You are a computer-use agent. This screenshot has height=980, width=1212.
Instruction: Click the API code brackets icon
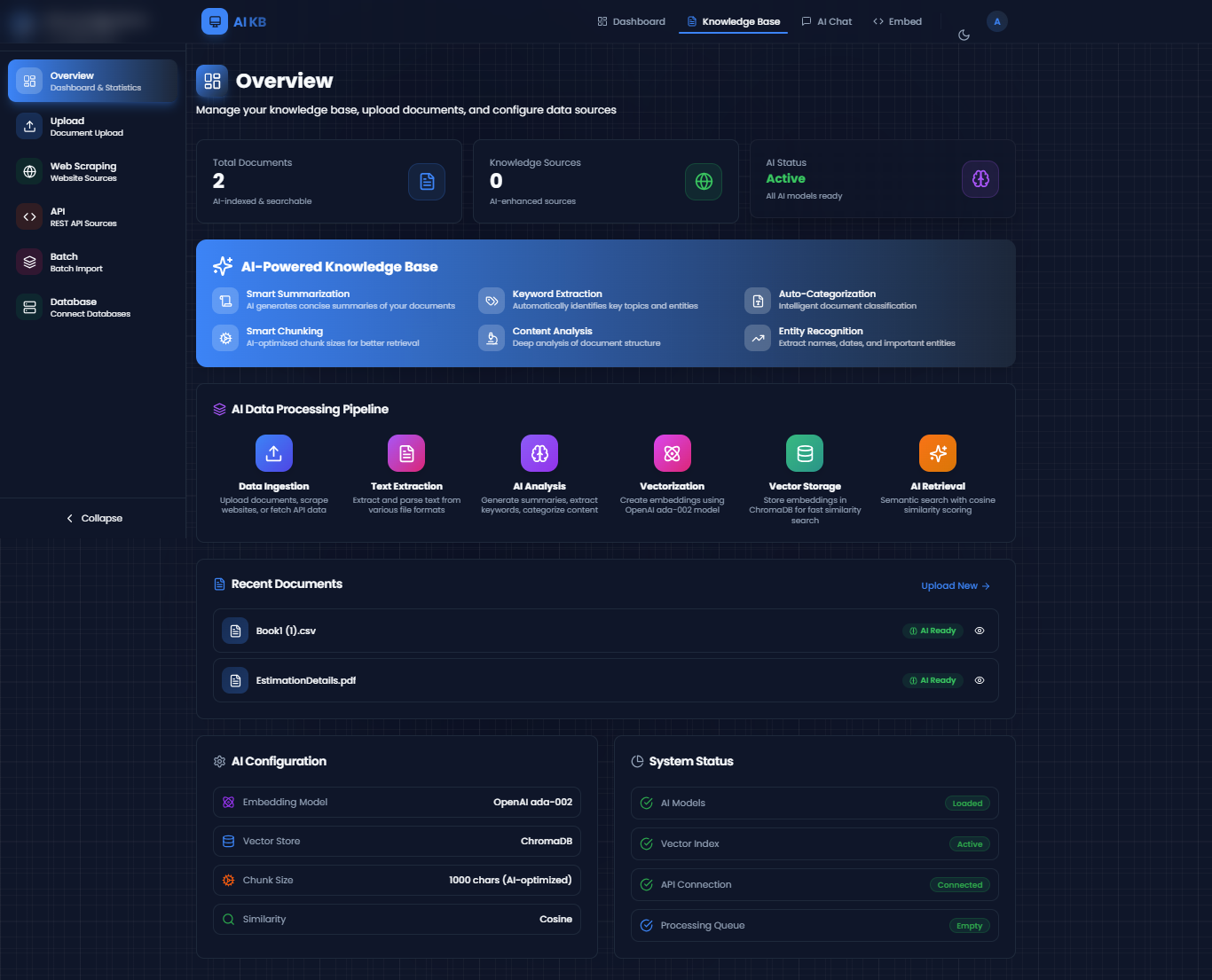[29, 216]
